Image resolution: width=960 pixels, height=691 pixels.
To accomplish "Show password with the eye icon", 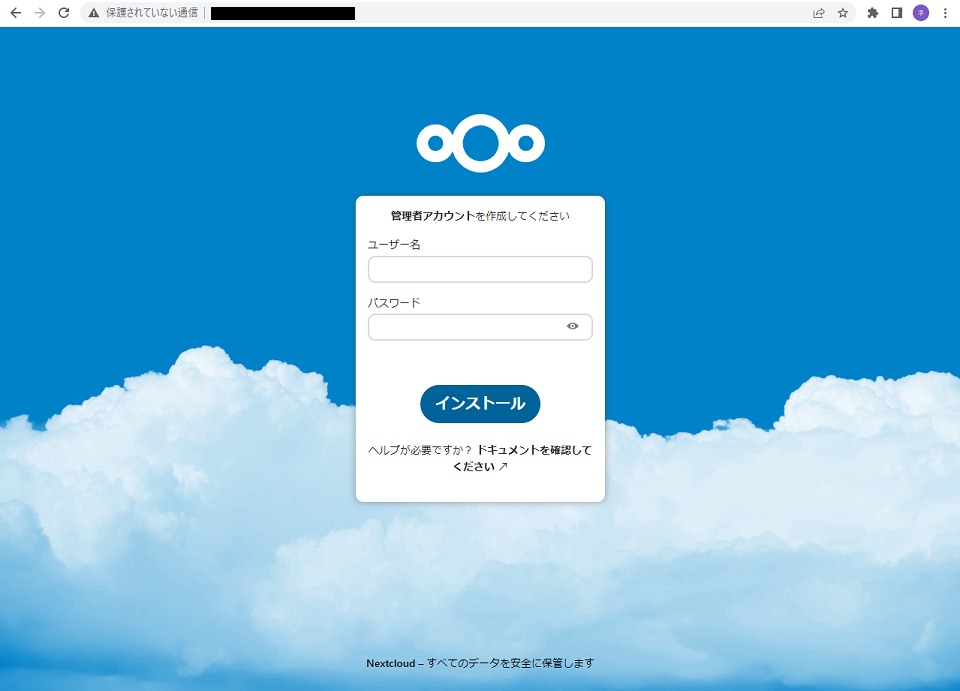I will coord(572,326).
